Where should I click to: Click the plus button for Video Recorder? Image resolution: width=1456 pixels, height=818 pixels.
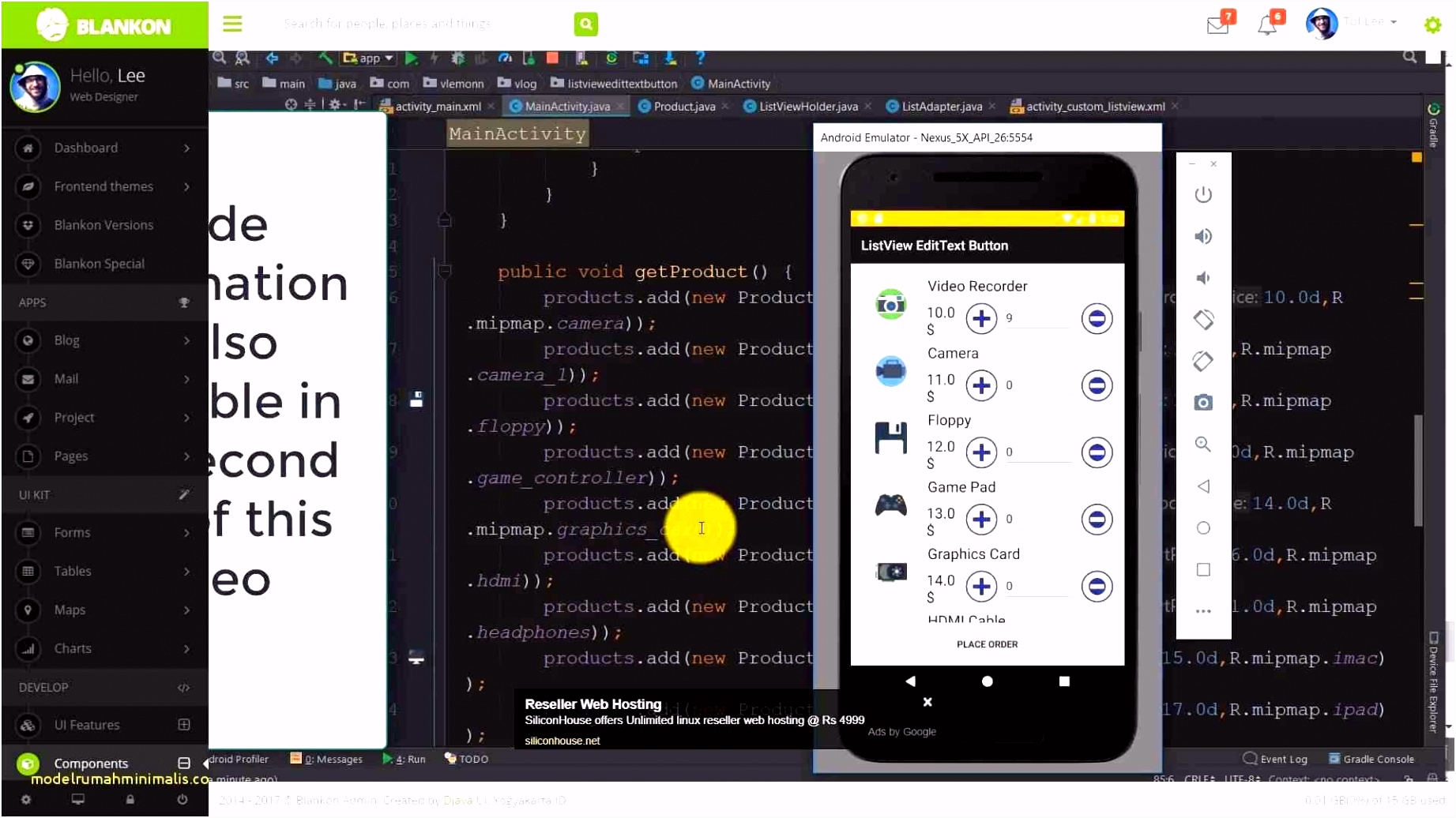coord(981,319)
